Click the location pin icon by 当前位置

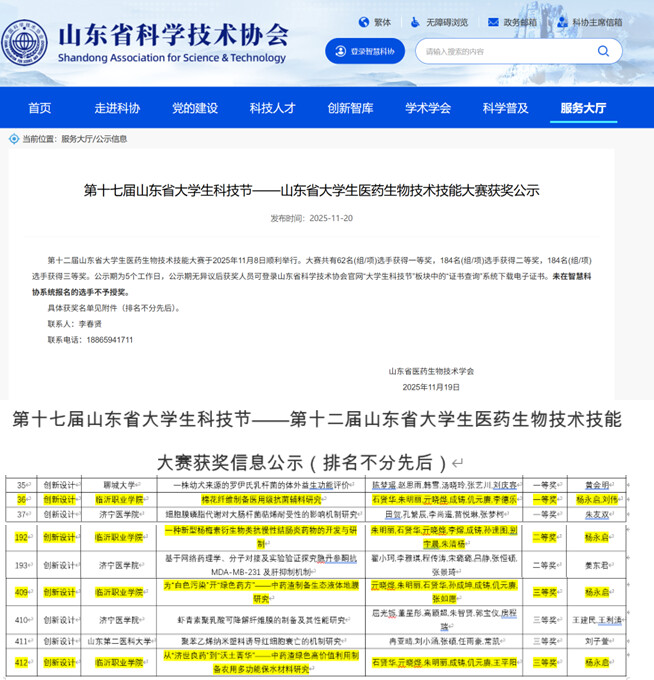point(13,139)
